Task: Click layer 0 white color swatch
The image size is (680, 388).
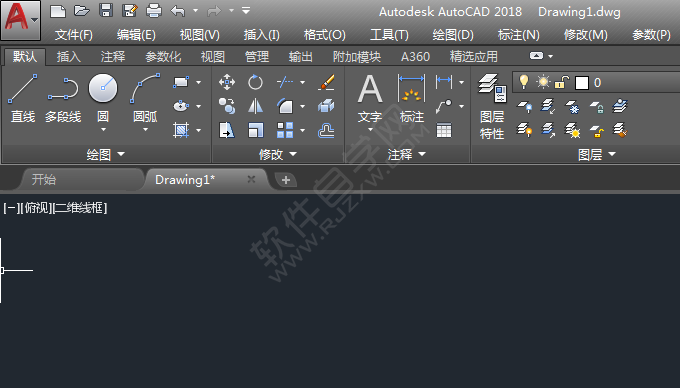Action: pyautogui.click(x=582, y=82)
